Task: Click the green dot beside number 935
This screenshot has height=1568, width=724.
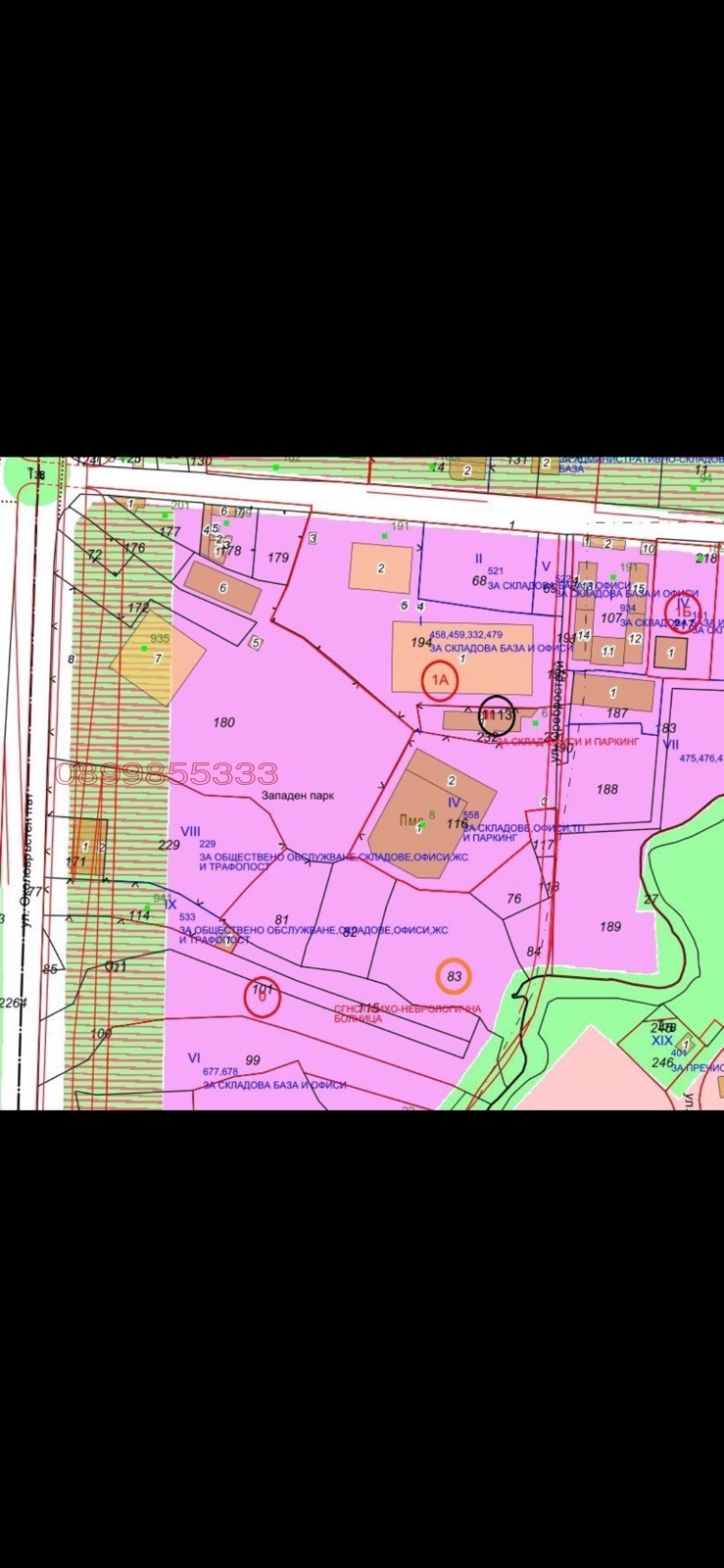Action: 145,648
